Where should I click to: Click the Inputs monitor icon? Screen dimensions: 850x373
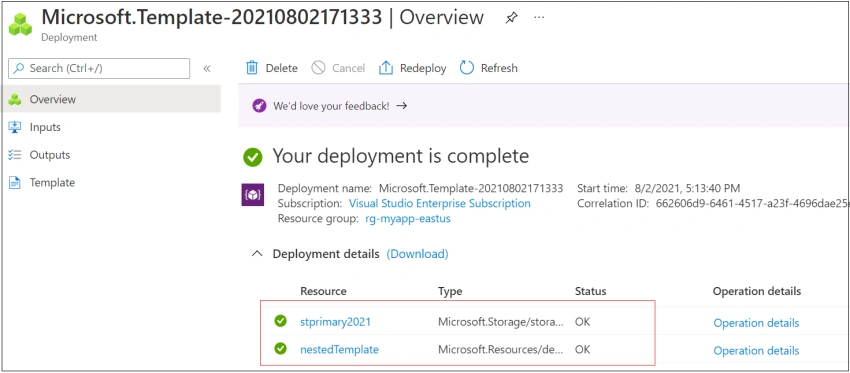(x=15, y=127)
